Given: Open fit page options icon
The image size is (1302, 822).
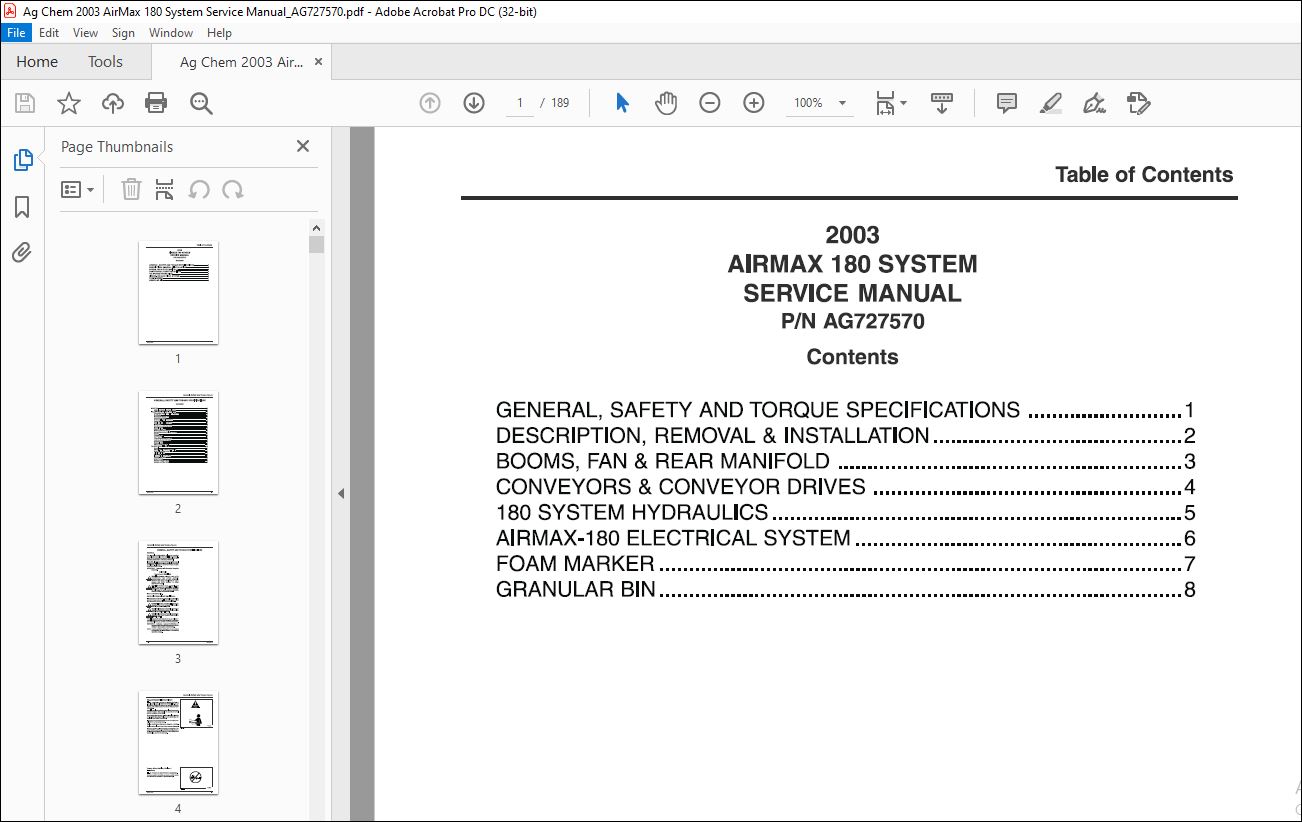Looking at the screenshot, I should coord(890,103).
